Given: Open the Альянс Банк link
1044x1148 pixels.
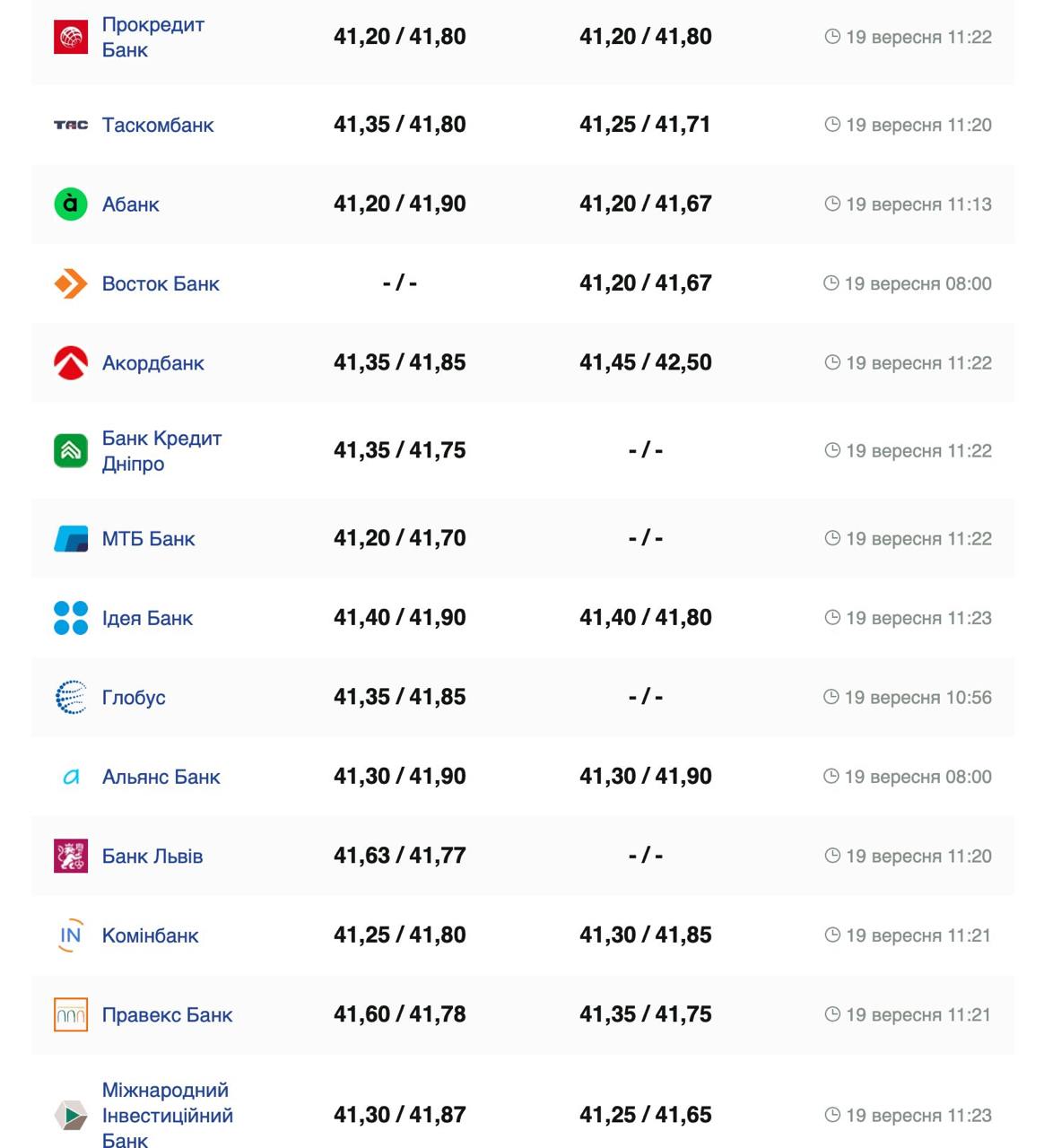Looking at the screenshot, I should (x=161, y=777).
